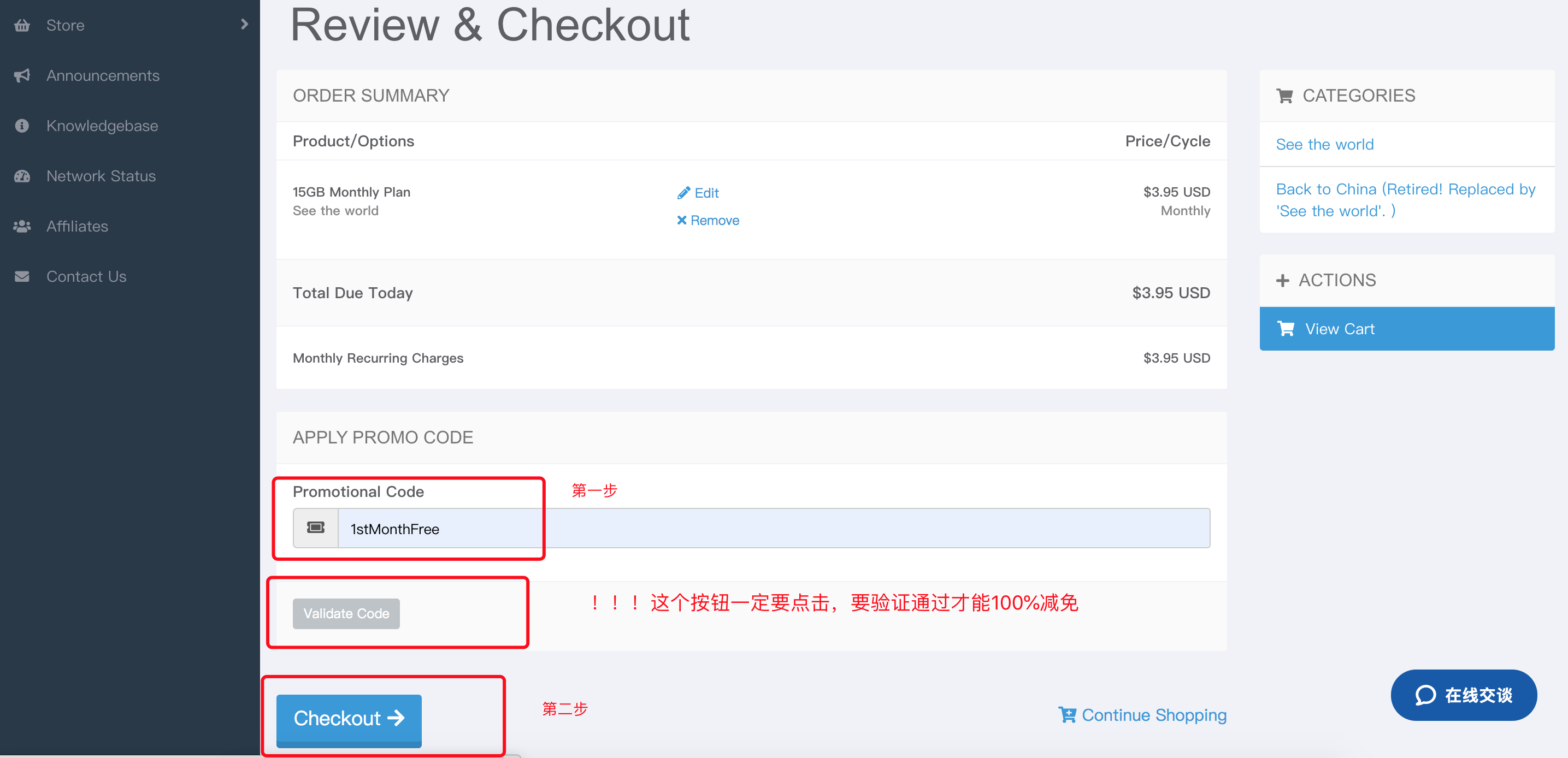Screen dimensions: 1568x758
Task: Open the Affiliates sidebar menu item
Action: click(x=77, y=226)
